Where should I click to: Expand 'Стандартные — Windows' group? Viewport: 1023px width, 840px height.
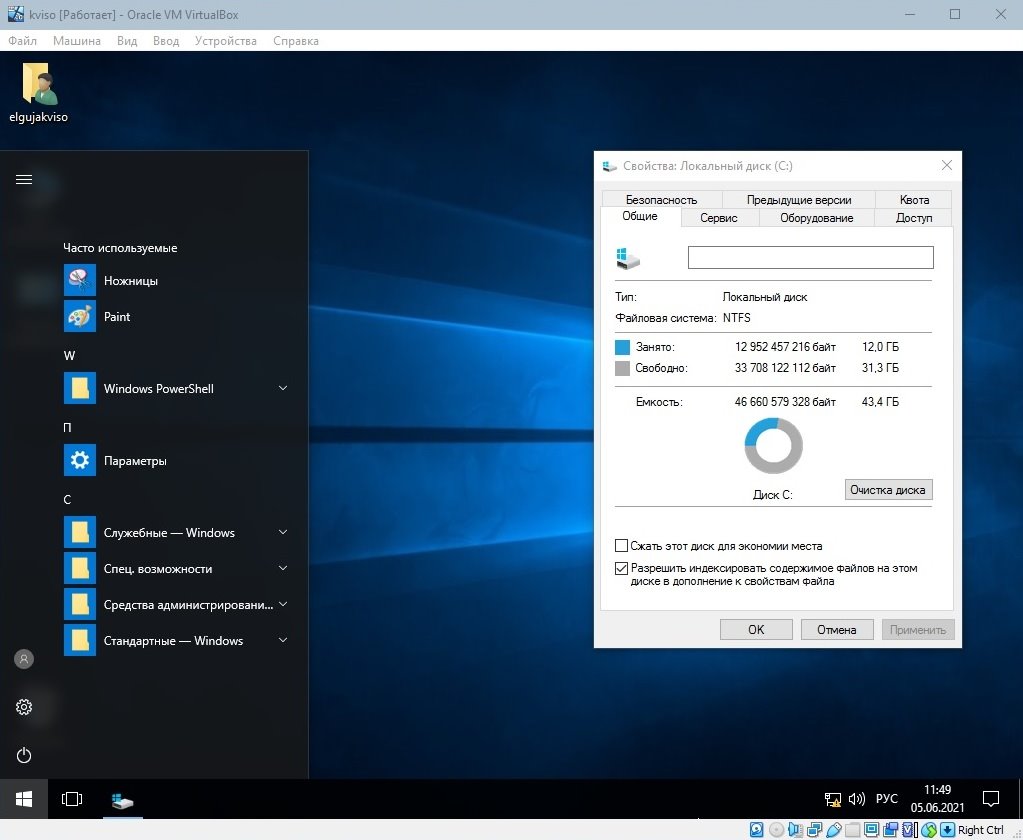pos(283,640)
